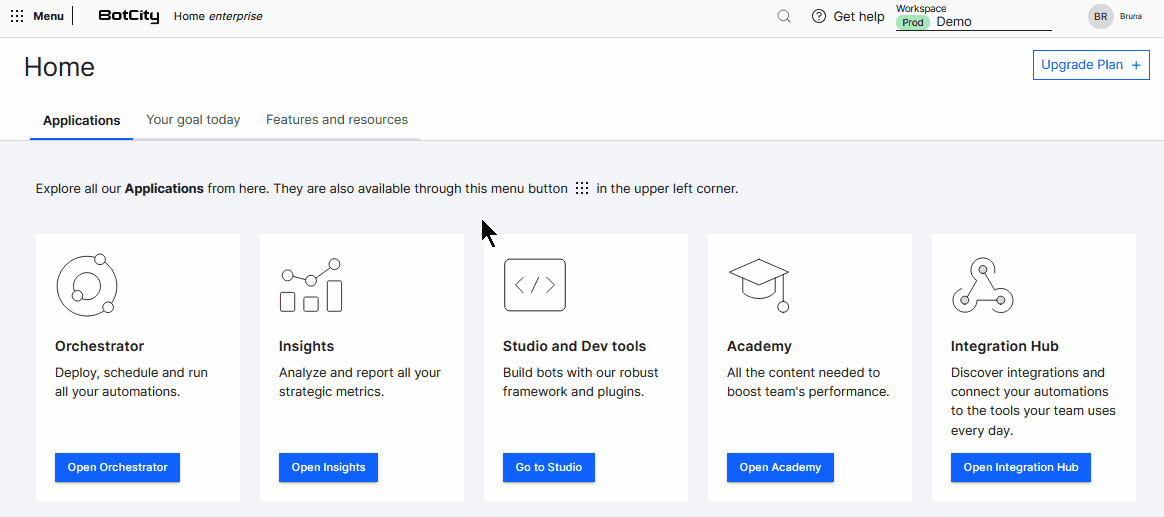The width and height of the screenshot is (1164, 517).
Task: Click the Integration Hub webhook icon
Action: click(x=983, y=285)
